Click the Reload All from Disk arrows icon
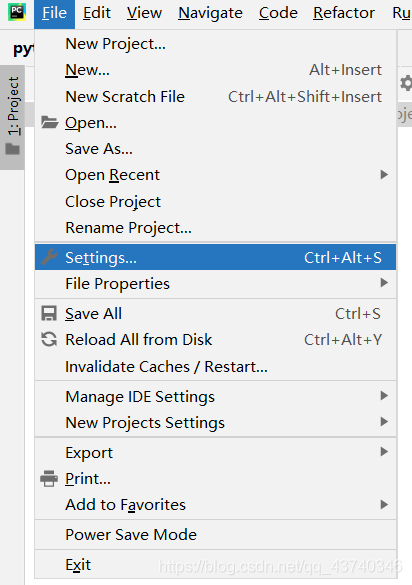Screen dimensions: 412x585 coord(49,340)
